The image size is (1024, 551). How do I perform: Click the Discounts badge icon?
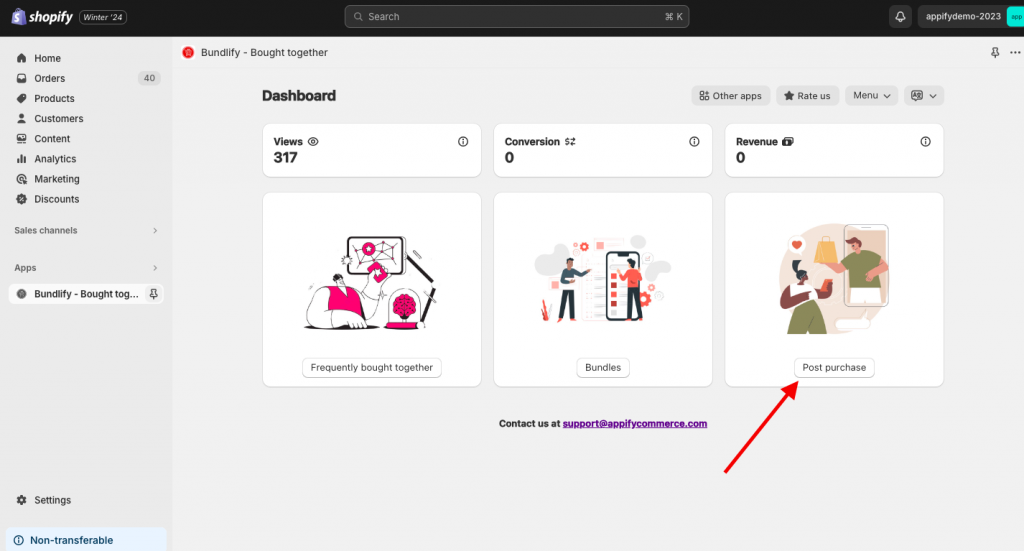[x=22, y=199]
